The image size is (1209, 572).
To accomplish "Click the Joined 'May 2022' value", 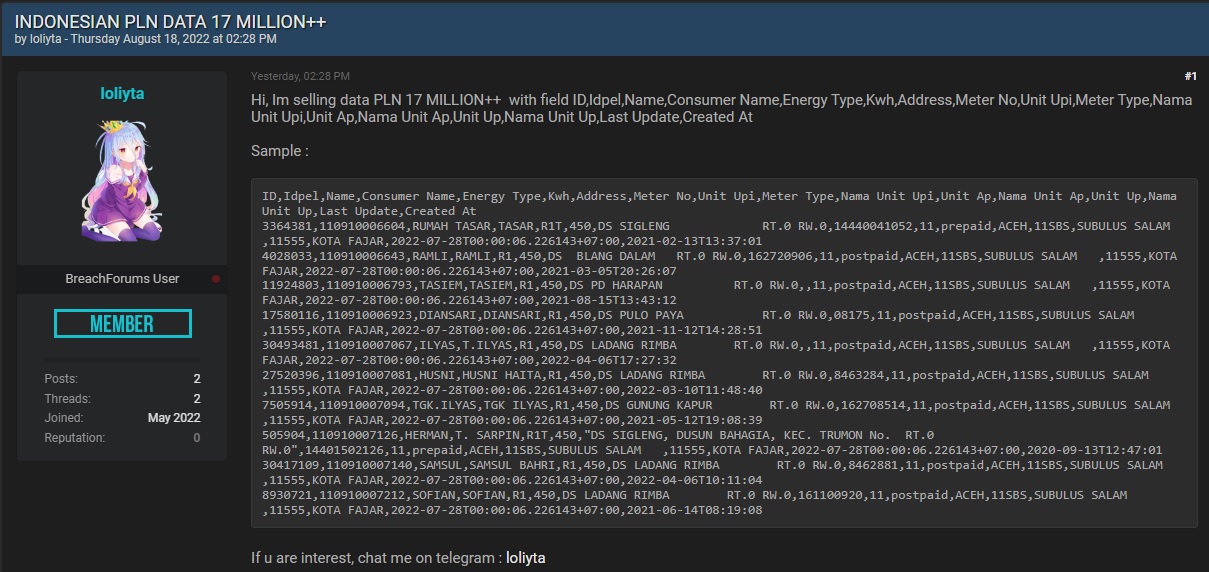I will (174, 418).
